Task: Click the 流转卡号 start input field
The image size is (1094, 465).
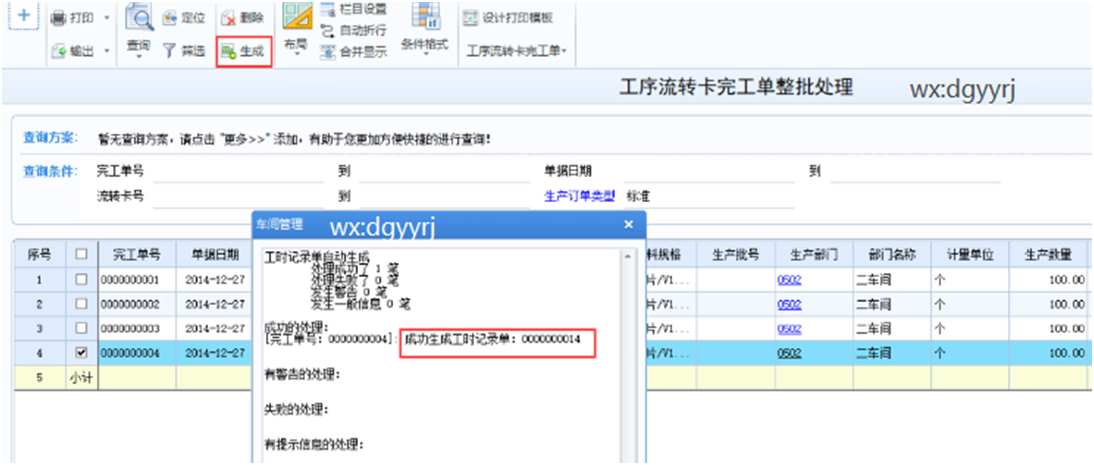Action: [x=237, y=196]
